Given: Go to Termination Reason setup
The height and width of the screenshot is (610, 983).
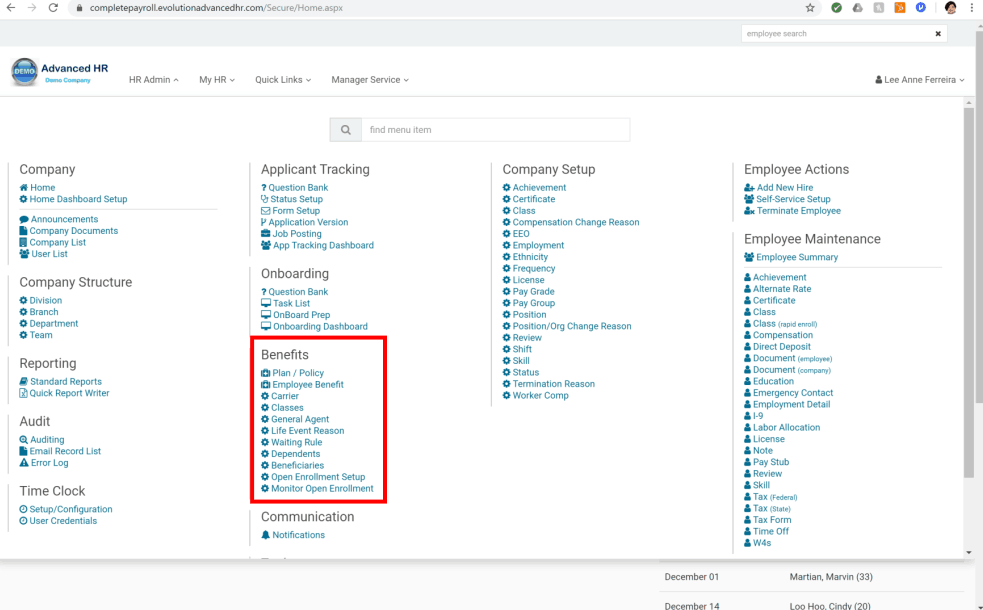Looking at the screenshot, I should [554, 384].
